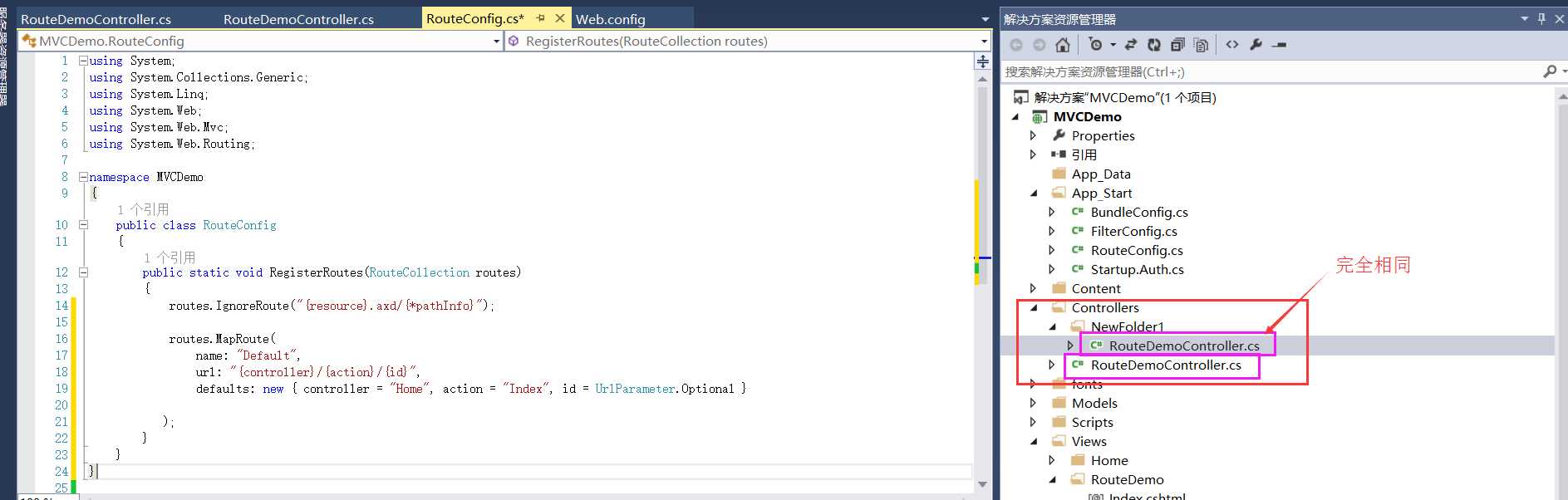Click the editor scrollbar up arrow
The height and width of the screenshot is (500, 1568).
click(982, 79)
